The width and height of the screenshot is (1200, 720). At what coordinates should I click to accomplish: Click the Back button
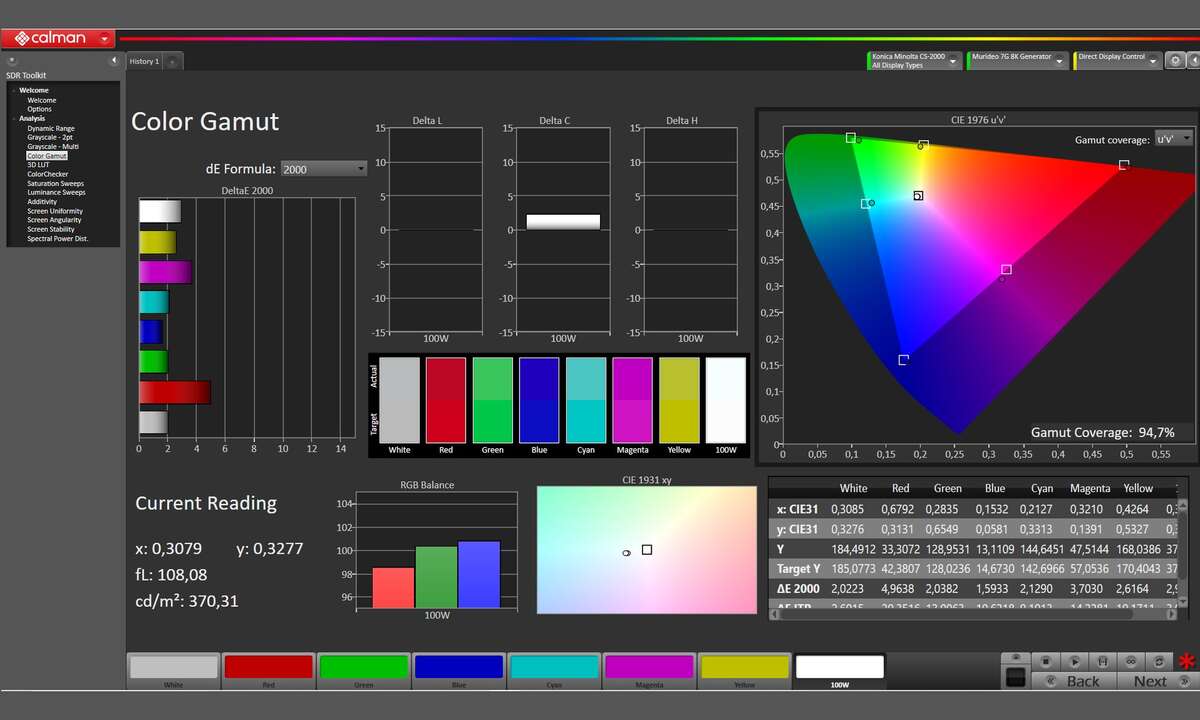1082,681
